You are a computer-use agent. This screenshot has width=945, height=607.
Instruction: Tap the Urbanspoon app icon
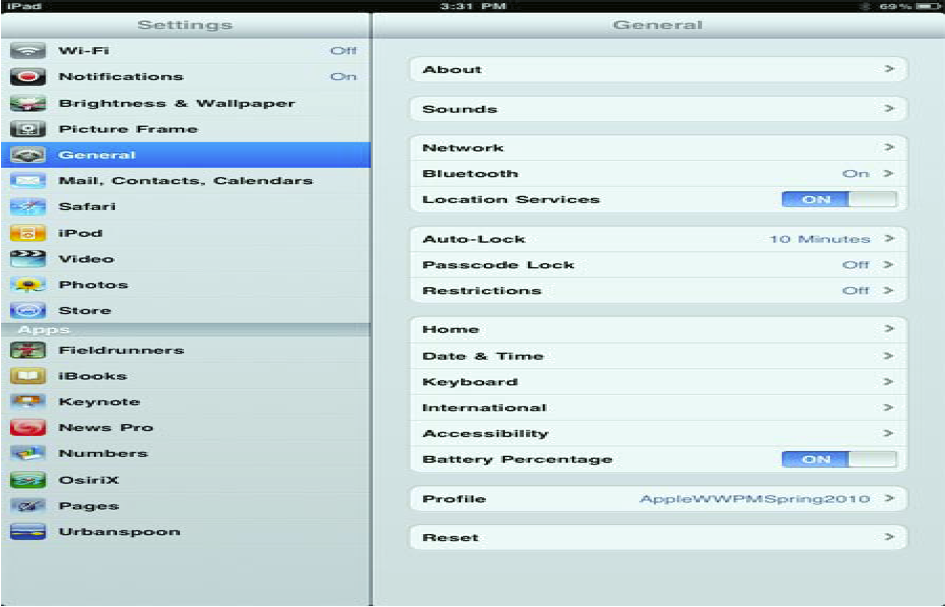28,532
